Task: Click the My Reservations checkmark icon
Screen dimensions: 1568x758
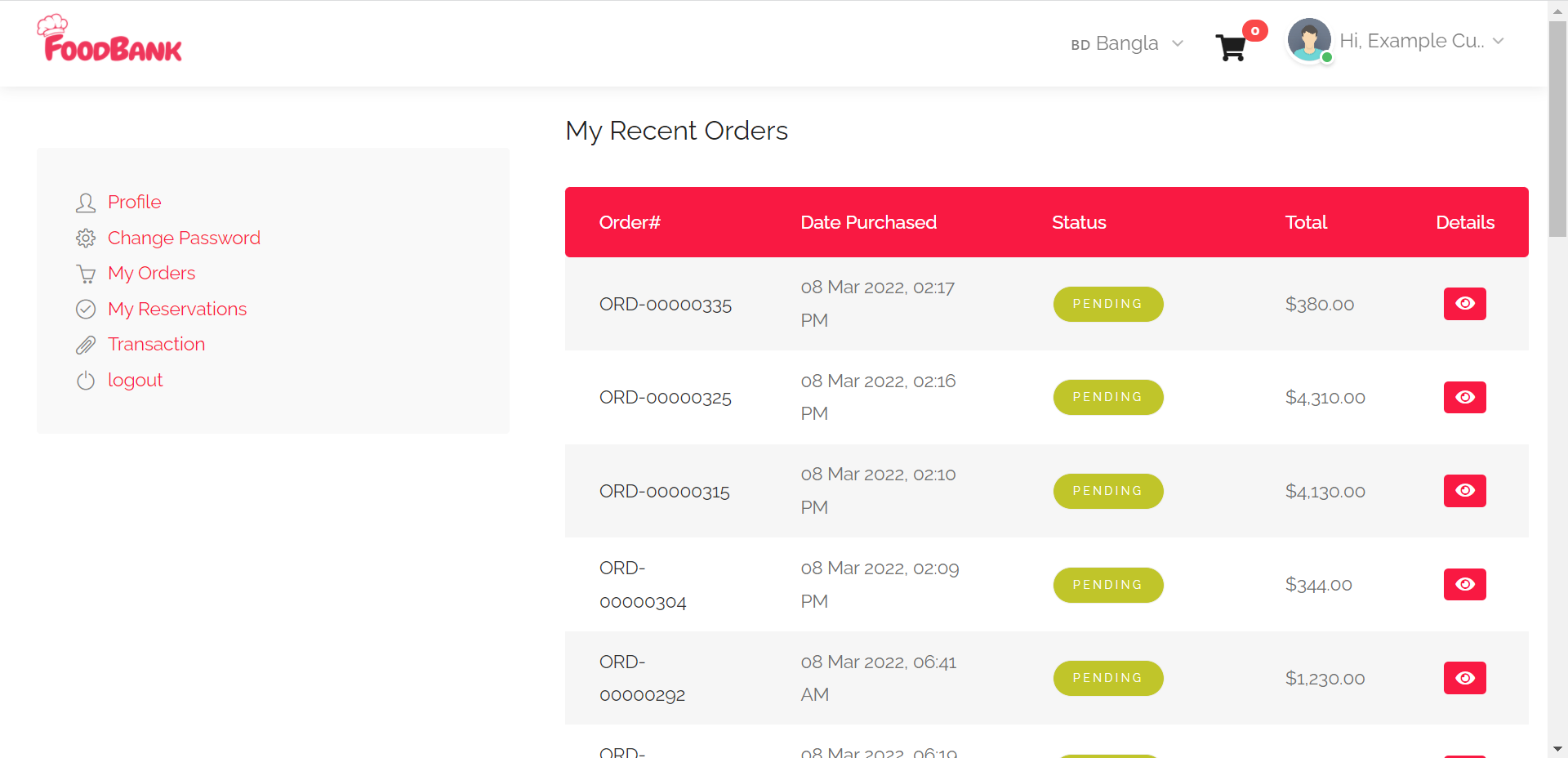Action: [86, 309]
